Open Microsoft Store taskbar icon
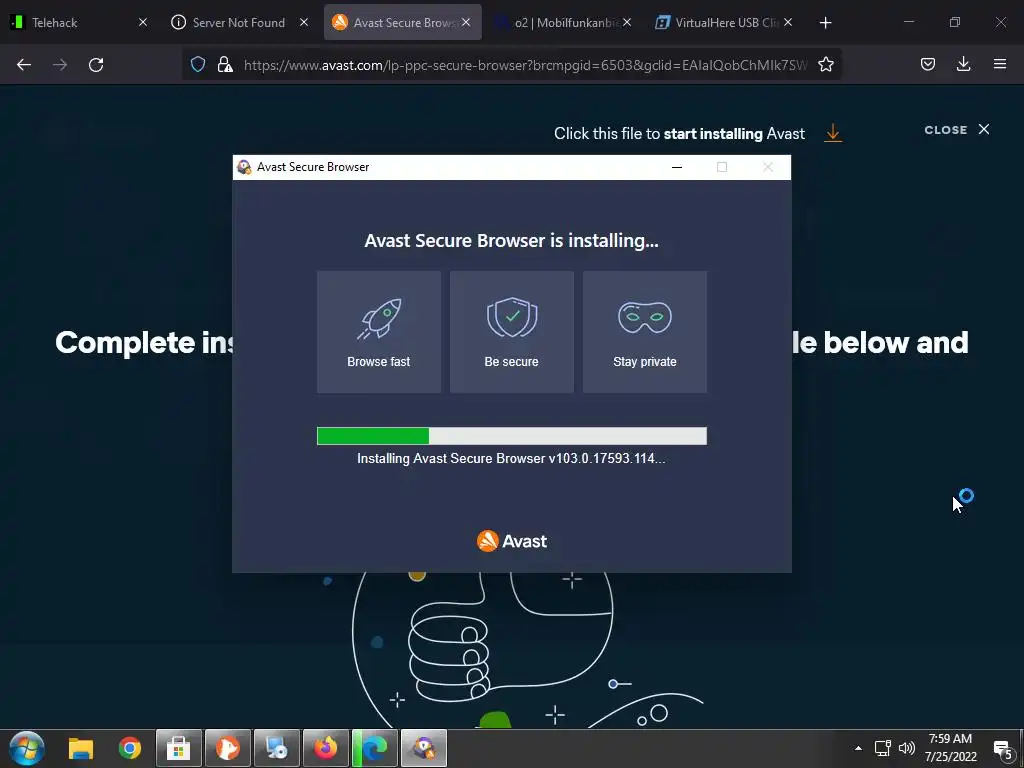The image size is (1024, 768). click(x=178, y=748)
